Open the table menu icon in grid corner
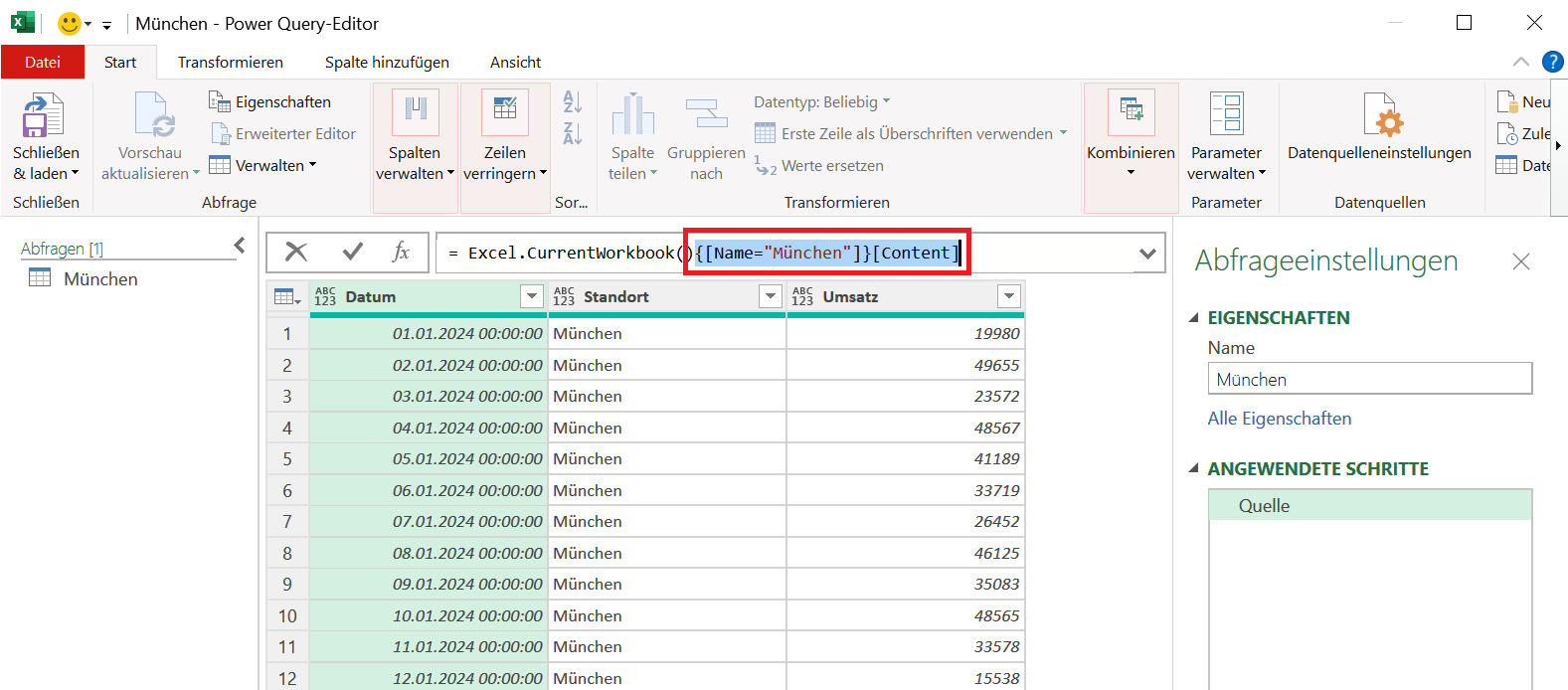The width and height of the screenshot is (1568, 690). tap(287, 296)
